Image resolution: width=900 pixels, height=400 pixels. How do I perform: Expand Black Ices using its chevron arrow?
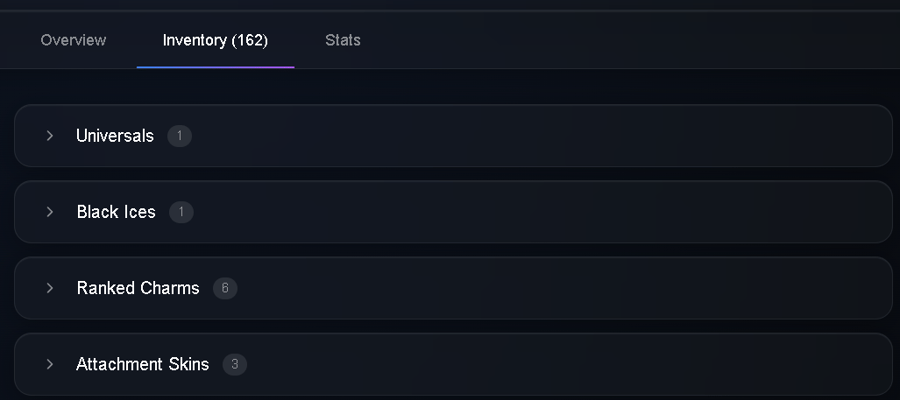click(50, 212)
